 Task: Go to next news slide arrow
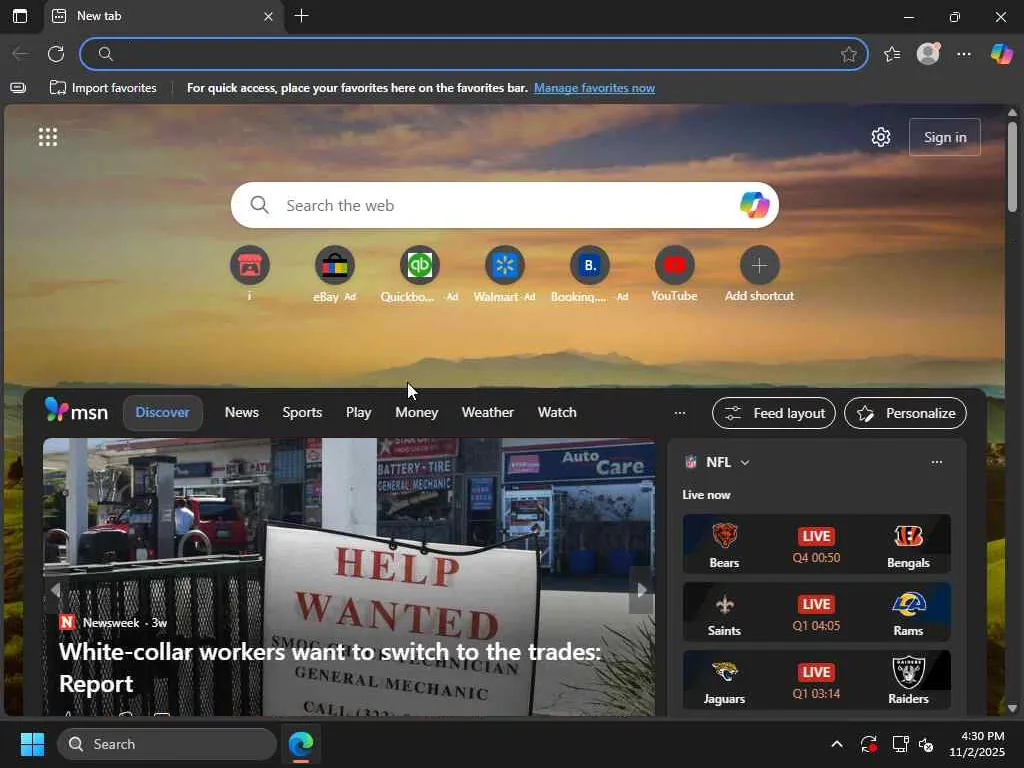point(641,590)
